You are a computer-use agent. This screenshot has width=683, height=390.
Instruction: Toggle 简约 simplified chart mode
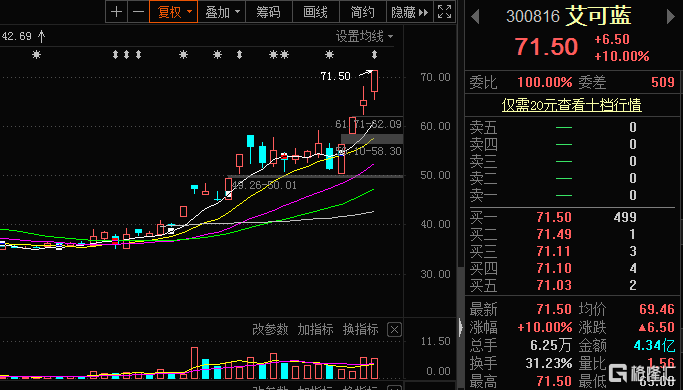coord(363,12)
